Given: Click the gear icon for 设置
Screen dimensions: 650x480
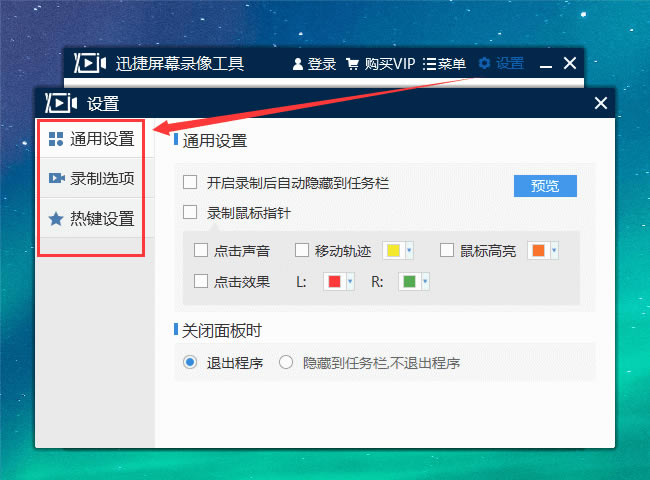Looking at the screenshot, I should [x=485, y=64].
